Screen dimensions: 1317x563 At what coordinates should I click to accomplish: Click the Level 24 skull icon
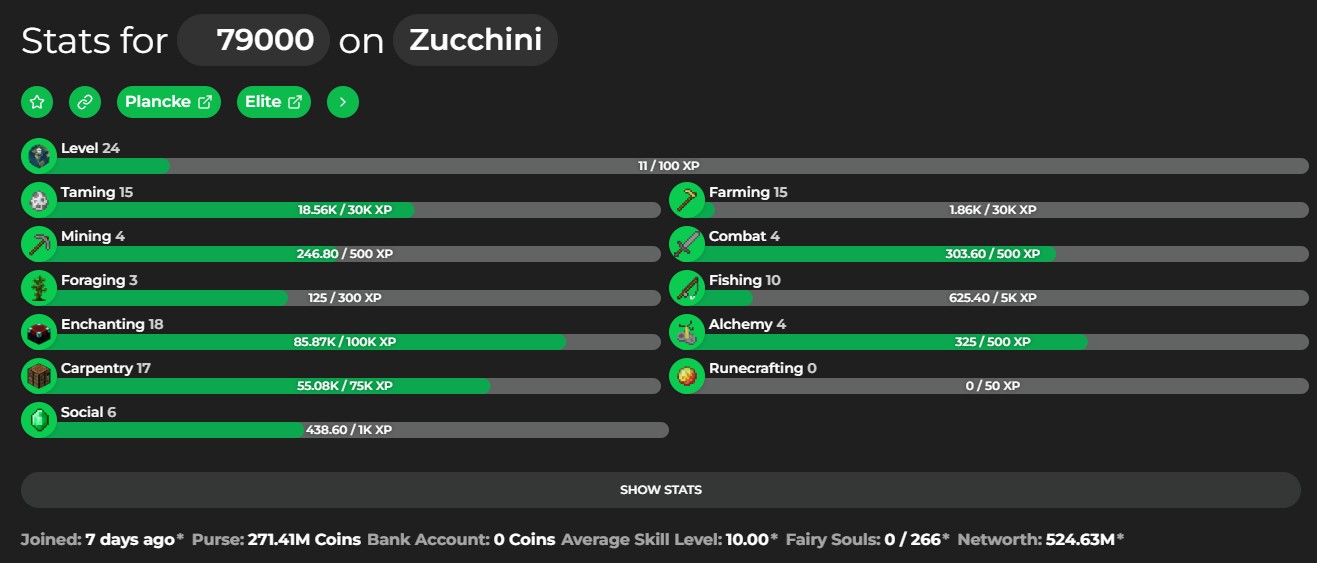pyautogui.click(x=39, y=156)
